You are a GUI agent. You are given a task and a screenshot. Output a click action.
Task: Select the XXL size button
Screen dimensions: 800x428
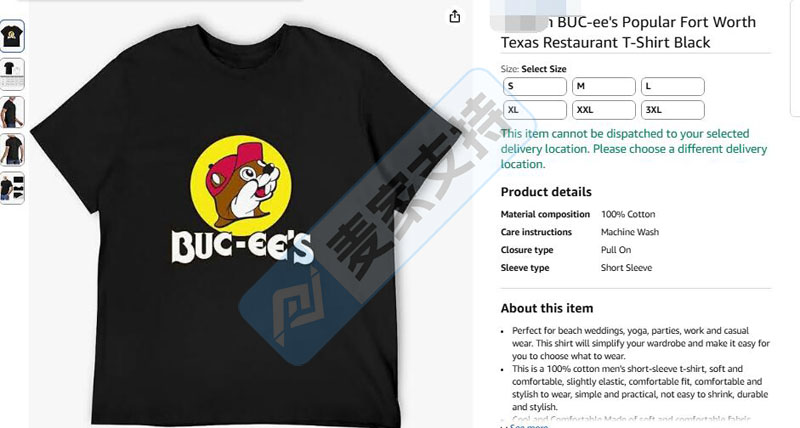click(x=604, y=110)
